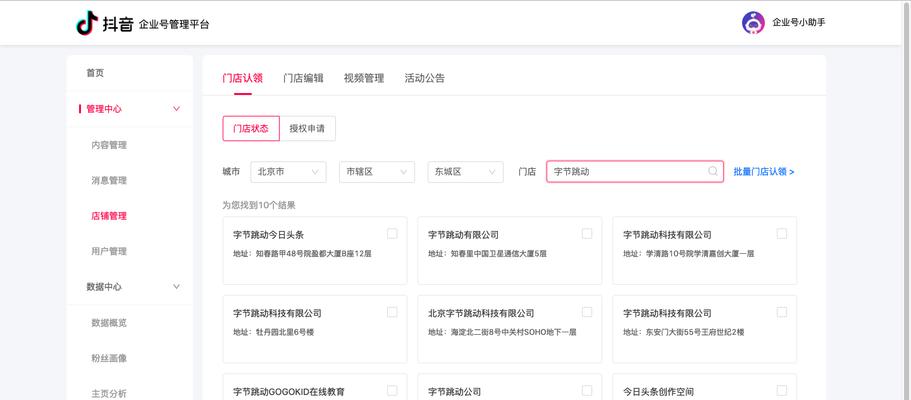Click the search magnifier in 门店 field
The image size is (911, 400).
point(713,172)
